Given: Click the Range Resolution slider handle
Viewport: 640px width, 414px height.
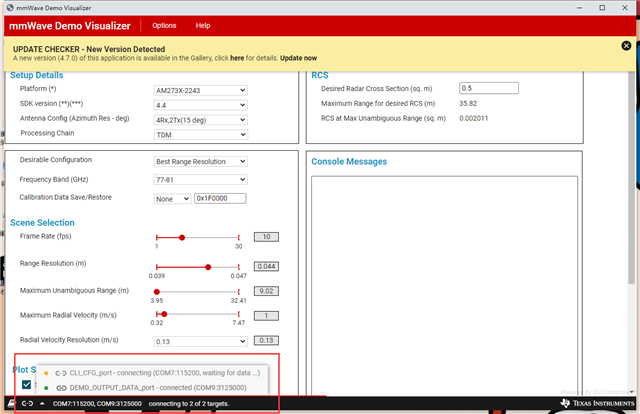Looking at the screenshot, I should [208, 267].
